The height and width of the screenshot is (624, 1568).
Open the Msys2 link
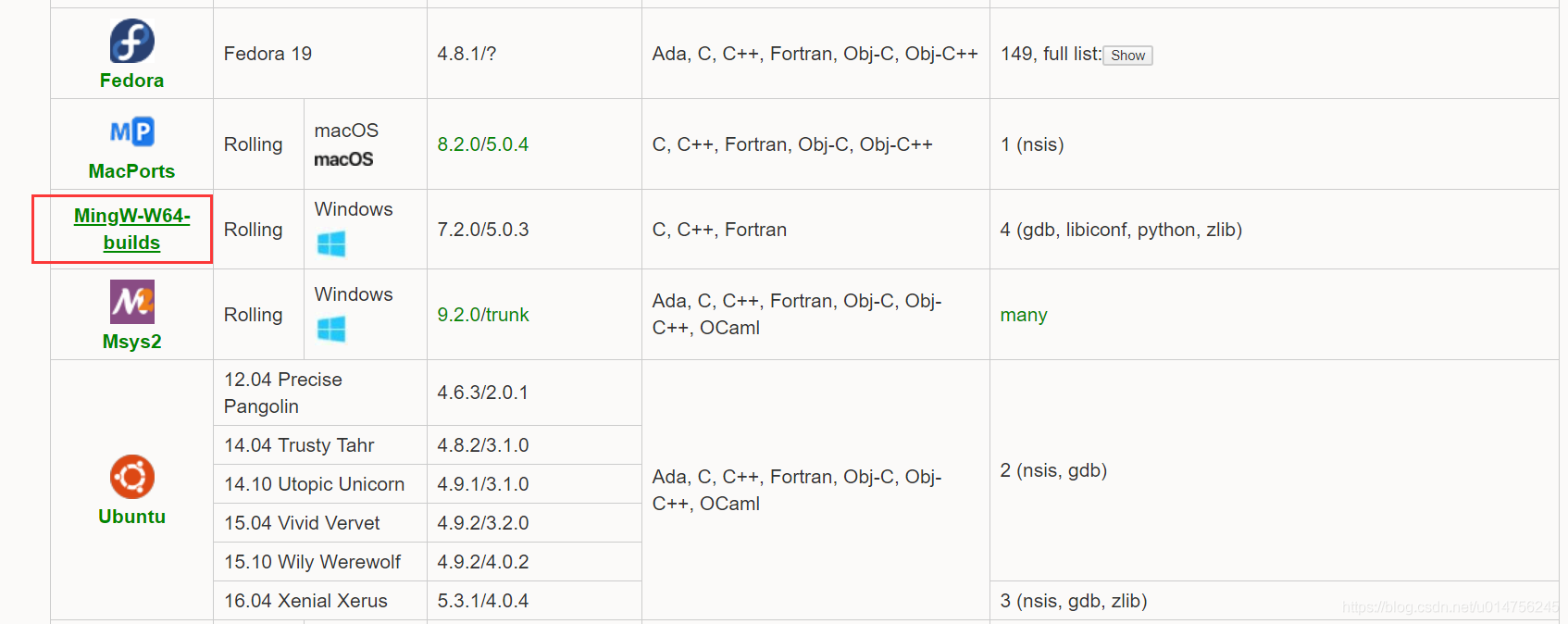[x=131, y=342]
